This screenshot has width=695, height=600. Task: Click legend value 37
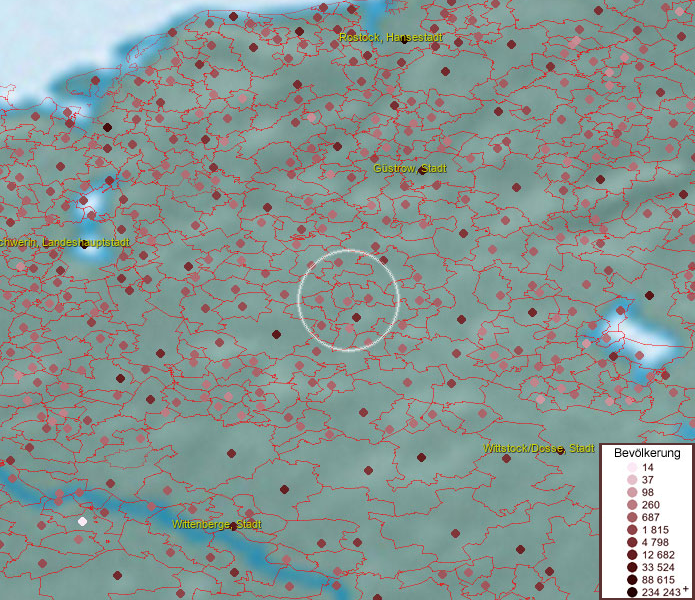[x=648, y=480]
